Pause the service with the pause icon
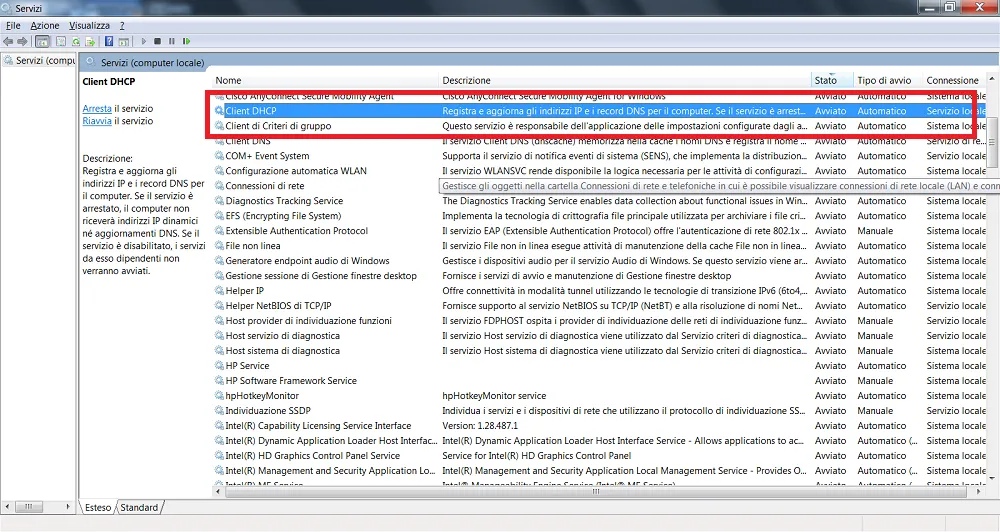 point(172,41)
